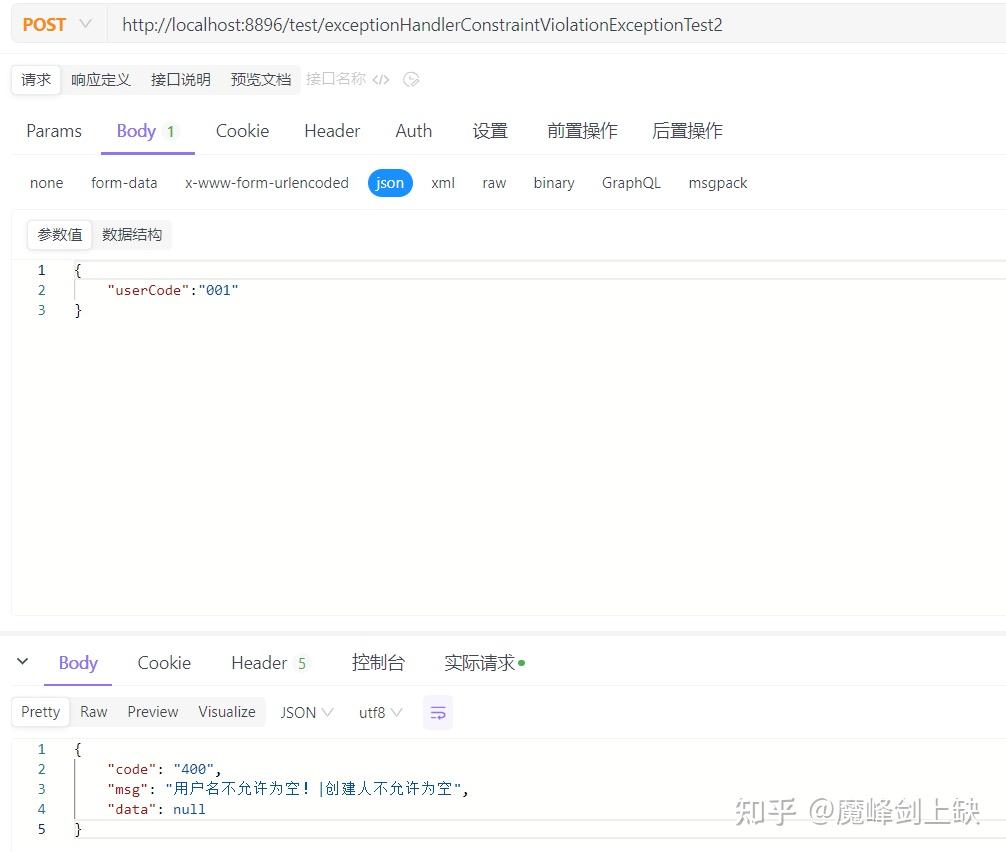
Task: Click the Raw response view button
Action: [x=93, y=712]
